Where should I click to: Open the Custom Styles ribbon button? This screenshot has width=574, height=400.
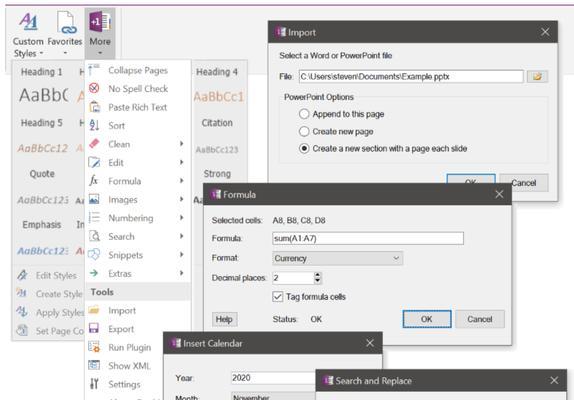(28, 35)
